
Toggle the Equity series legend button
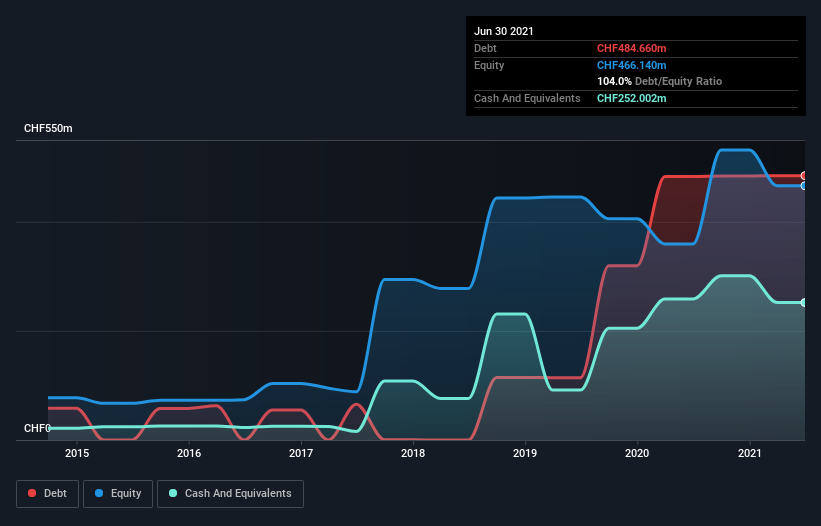tap(118, 494)
